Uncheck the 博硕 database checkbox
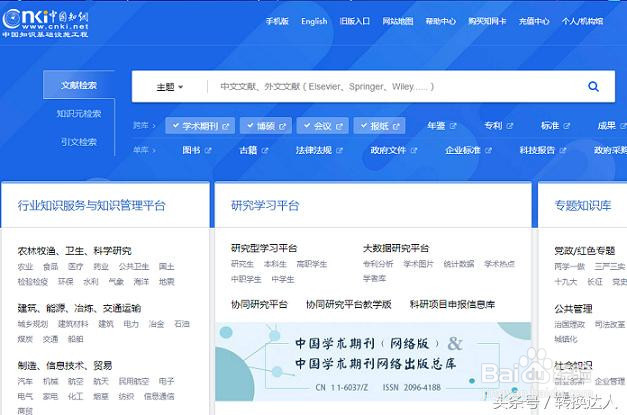The image size is (627, 415). click(250, 126)
